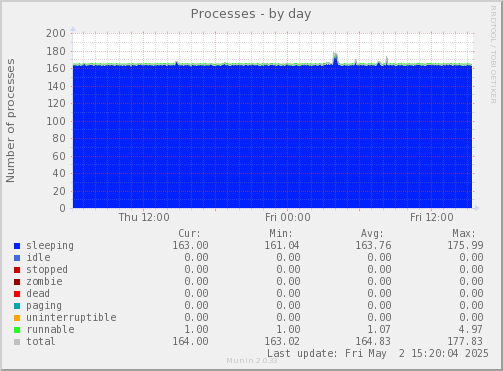This screenshot has width=503, height=371.
Task: Click the 'Min:' column header
Action: pyautogui.click(x=281, y=233)
